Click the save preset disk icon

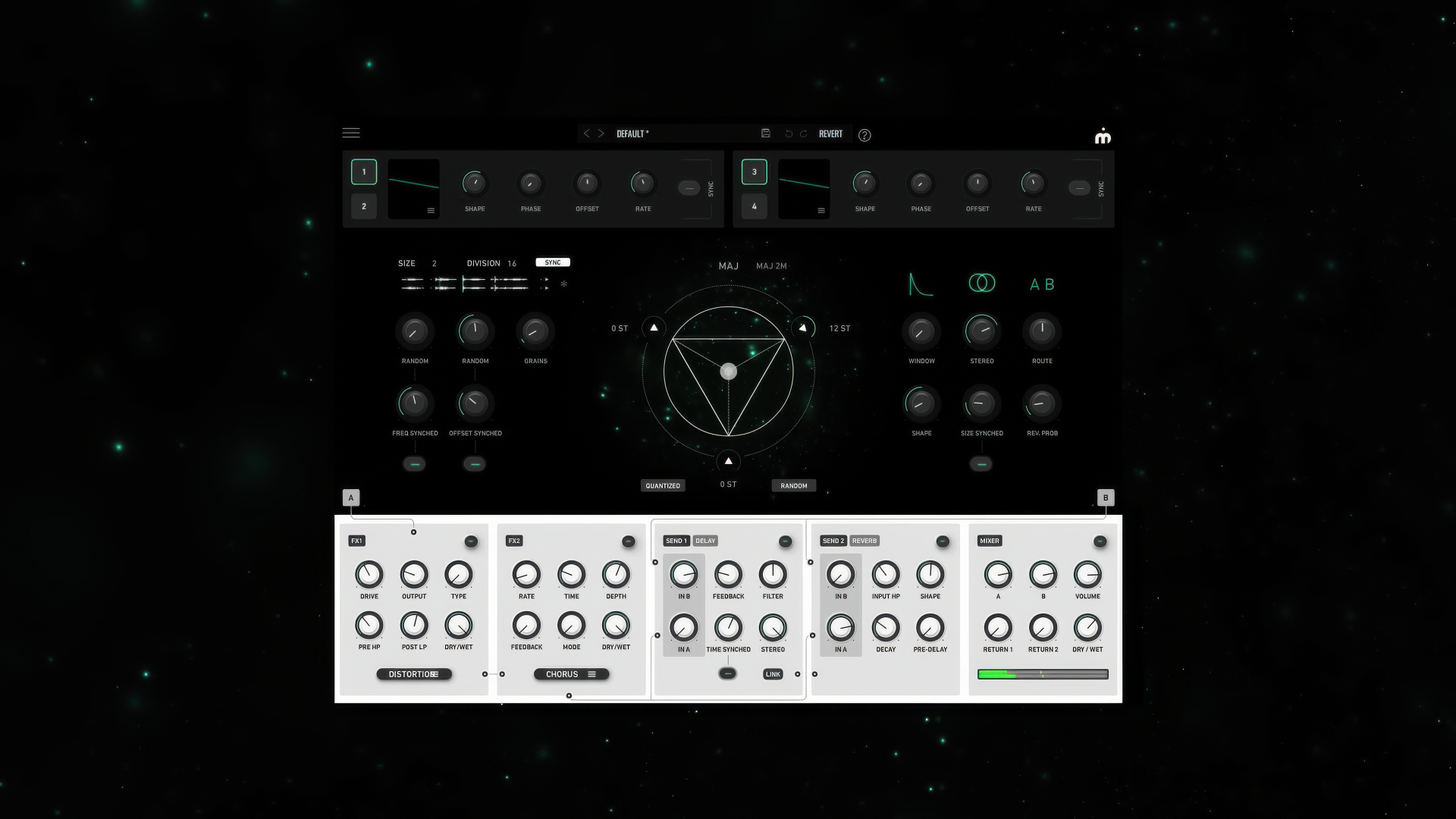[766, 133]
